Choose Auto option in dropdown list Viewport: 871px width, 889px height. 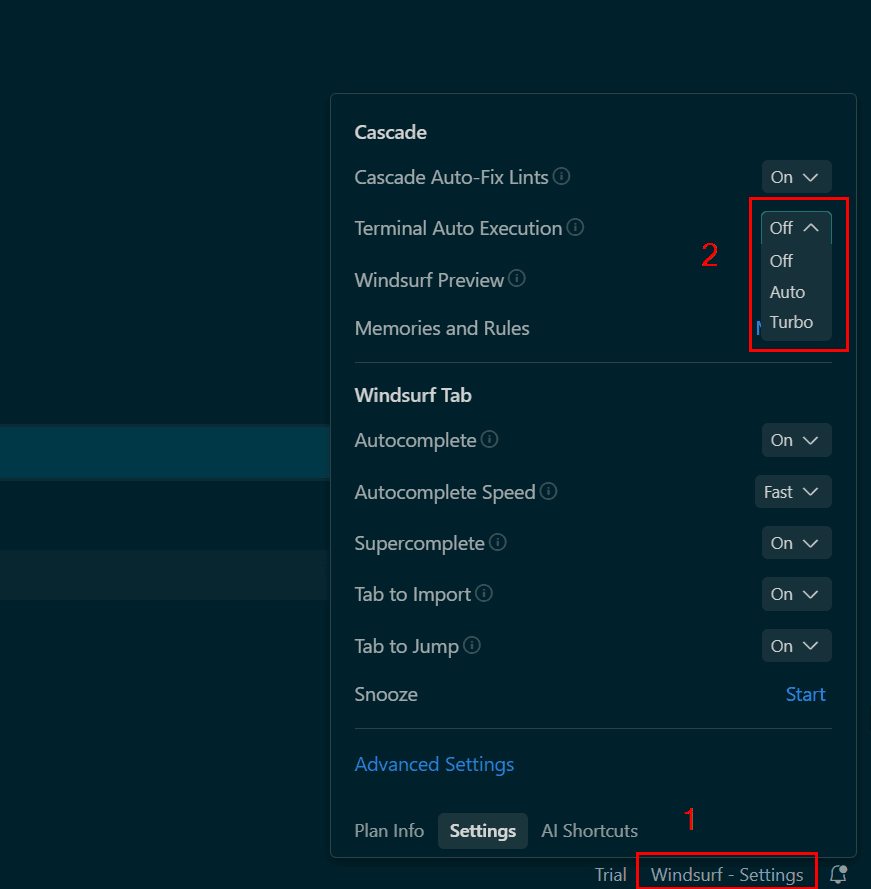coord(787,292)
